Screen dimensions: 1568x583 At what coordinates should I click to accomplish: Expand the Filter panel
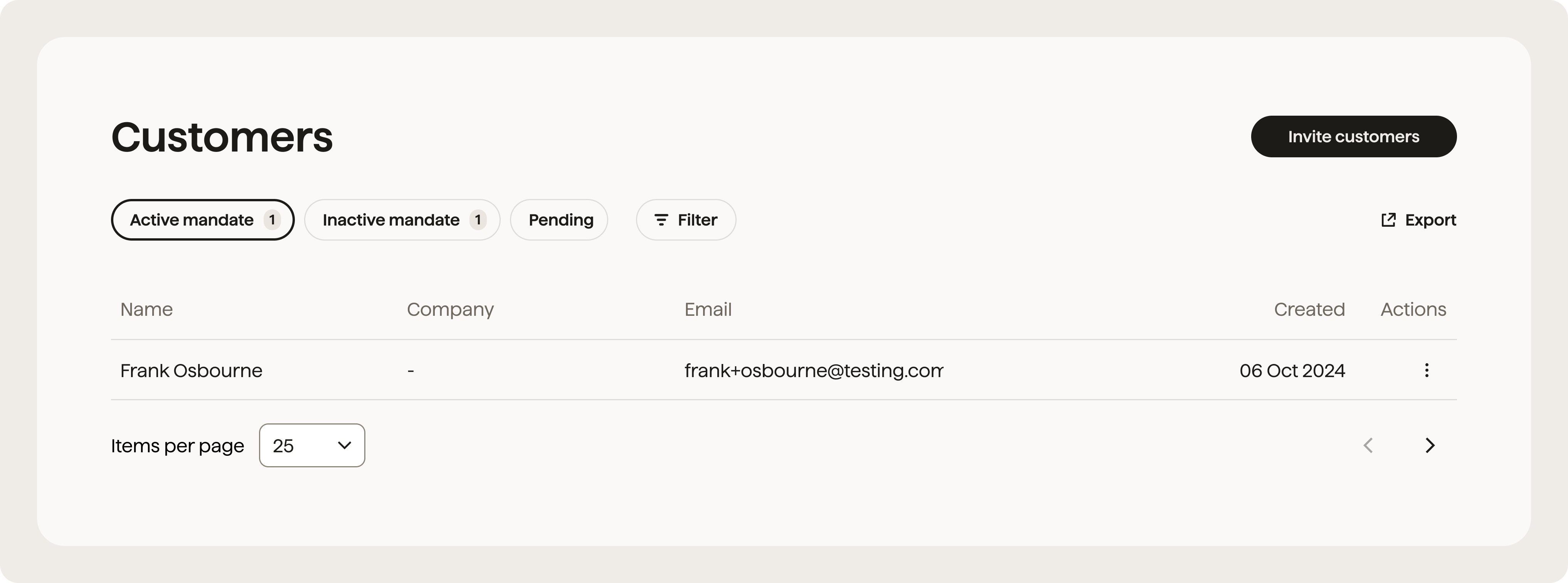click(x=685, y=220)
